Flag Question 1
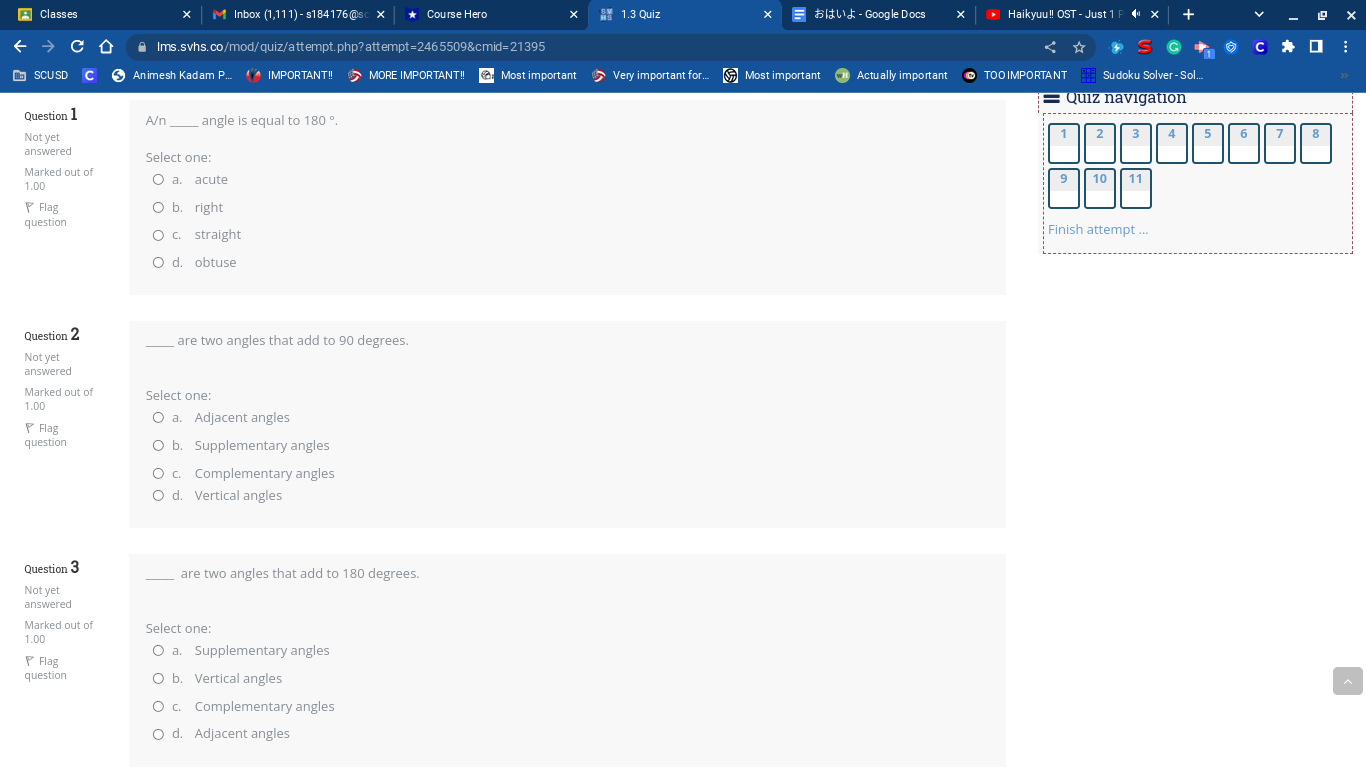Viewport: 1366px width, 768px height. (x=45, y=215)
